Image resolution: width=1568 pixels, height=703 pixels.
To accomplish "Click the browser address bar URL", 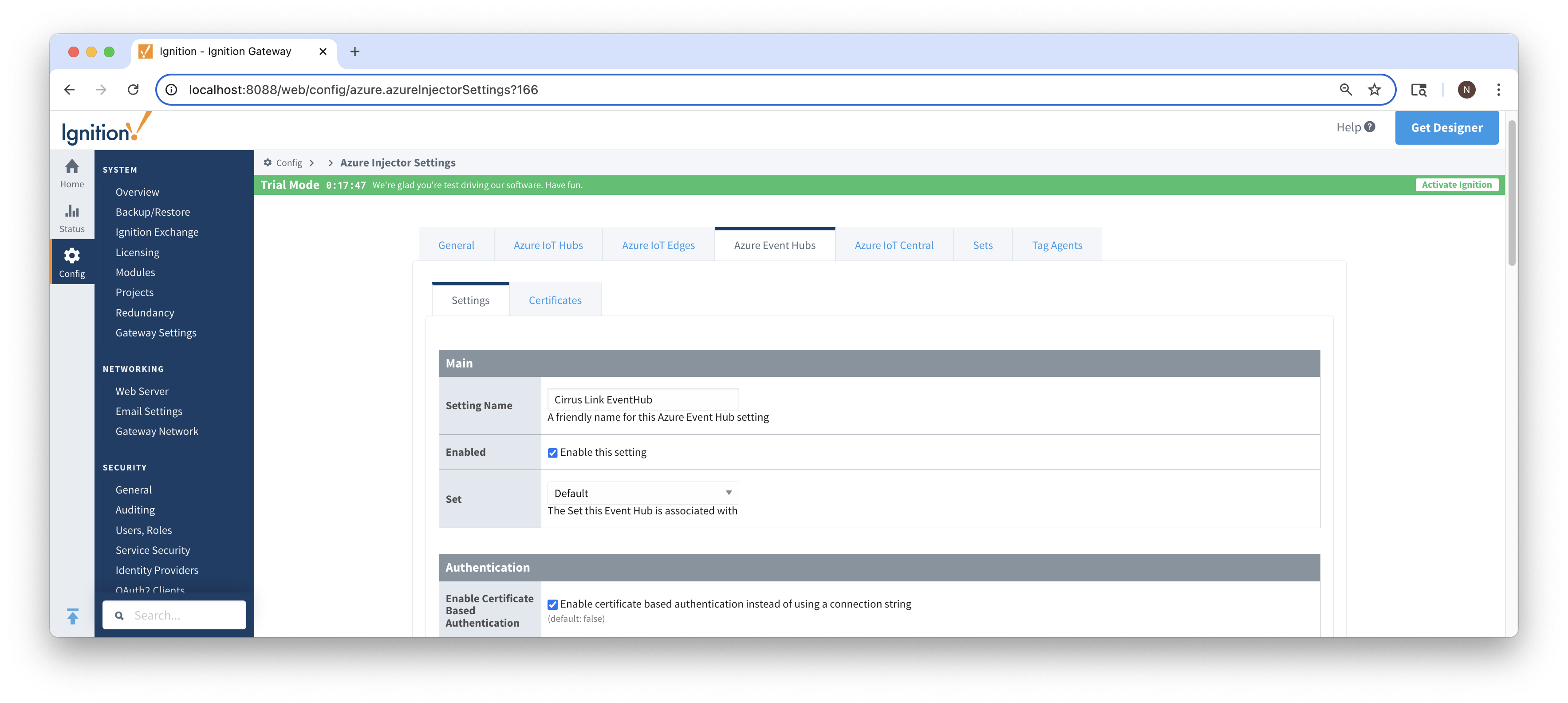I will pyautogui.click(x=363, y=90).
